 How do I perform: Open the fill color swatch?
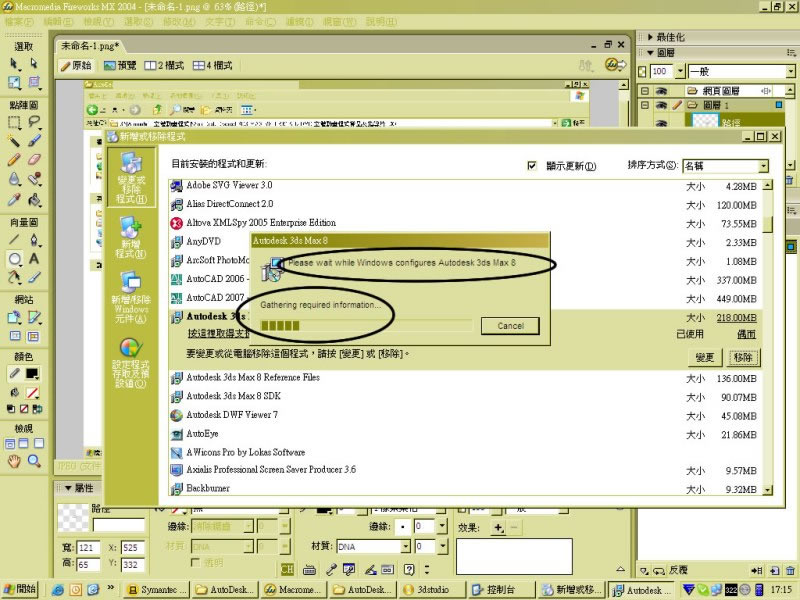32,393
